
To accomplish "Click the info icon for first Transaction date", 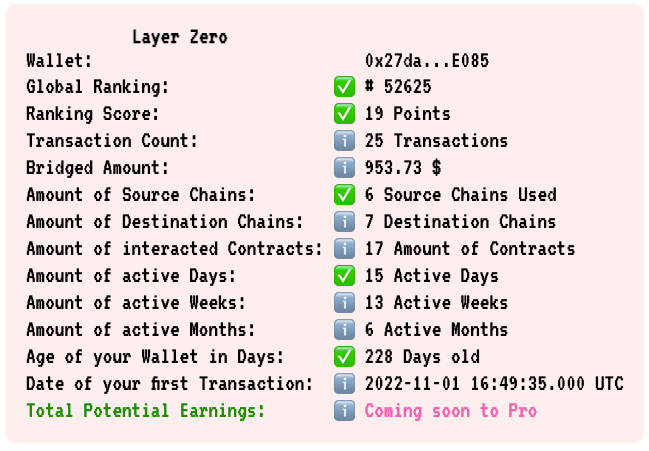I will click(x=344, y=384).
